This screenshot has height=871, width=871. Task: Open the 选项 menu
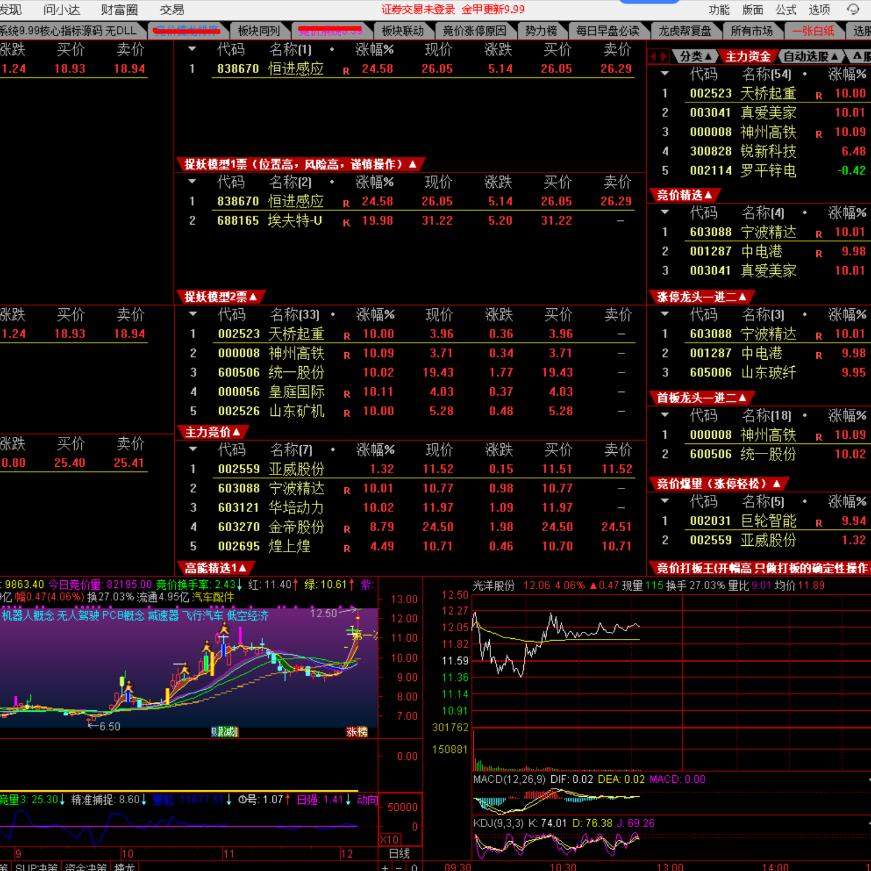pyautogui.click(x=819, y=9)
